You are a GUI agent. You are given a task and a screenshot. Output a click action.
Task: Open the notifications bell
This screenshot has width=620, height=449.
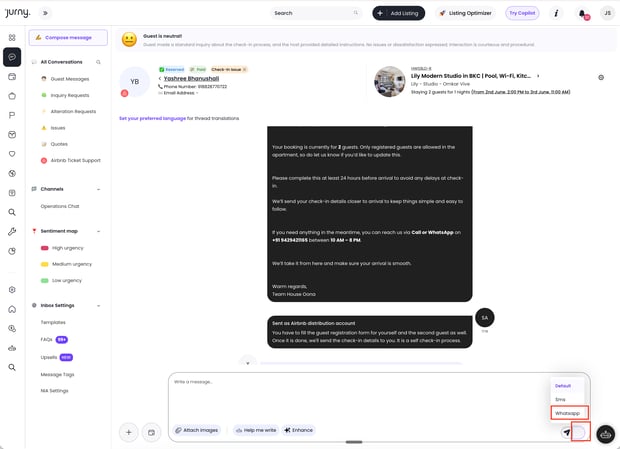tap(582, 13)
